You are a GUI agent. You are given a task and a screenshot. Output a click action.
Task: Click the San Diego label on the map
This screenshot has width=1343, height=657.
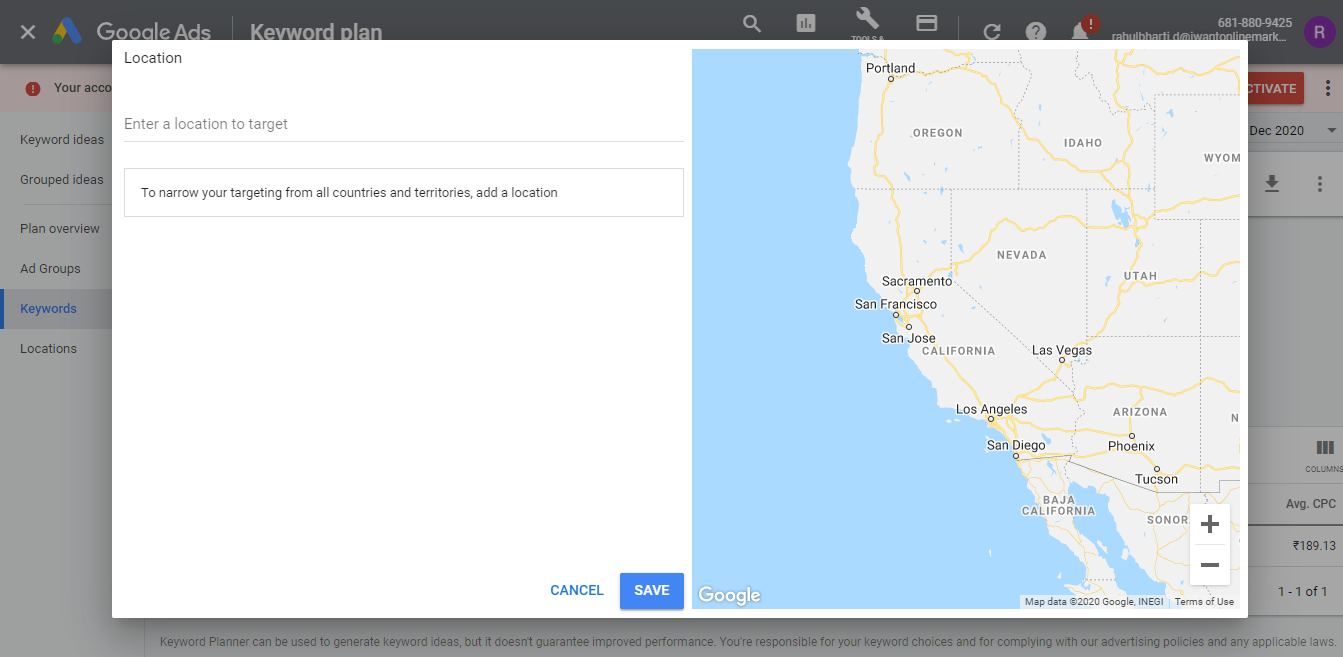pos(1016,446)
